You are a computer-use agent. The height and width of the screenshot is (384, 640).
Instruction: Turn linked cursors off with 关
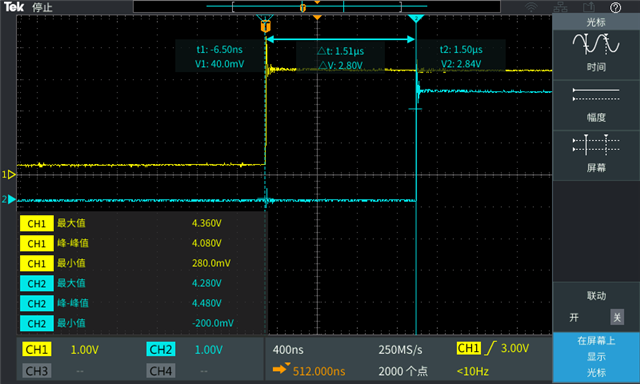(x=617, y=317)
